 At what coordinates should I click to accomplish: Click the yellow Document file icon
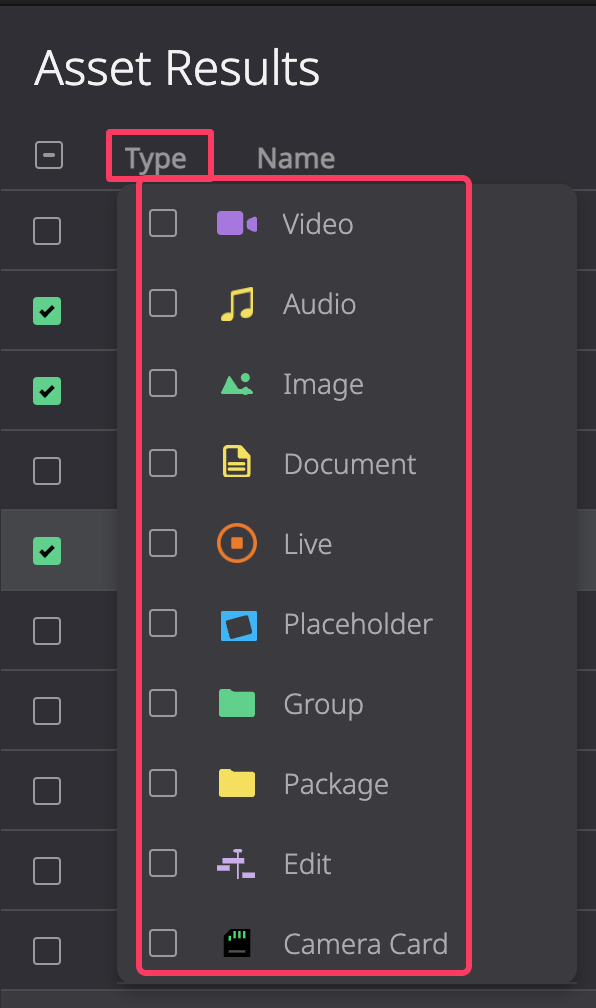[237, 462]
